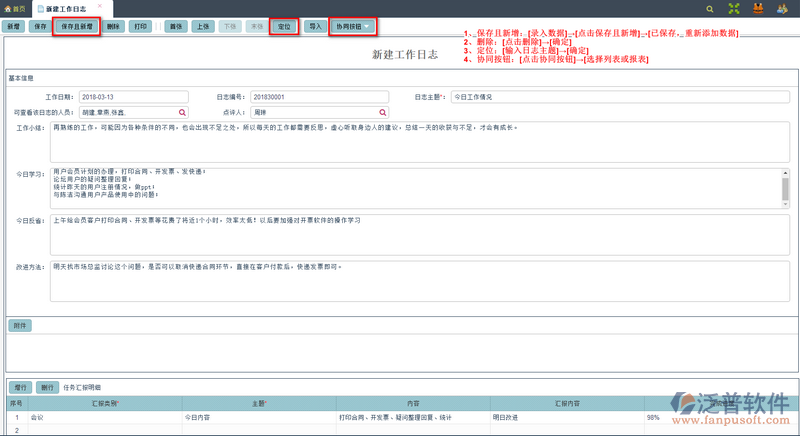
Task: Click the 基本信息 section header
Action: point(21,78)
